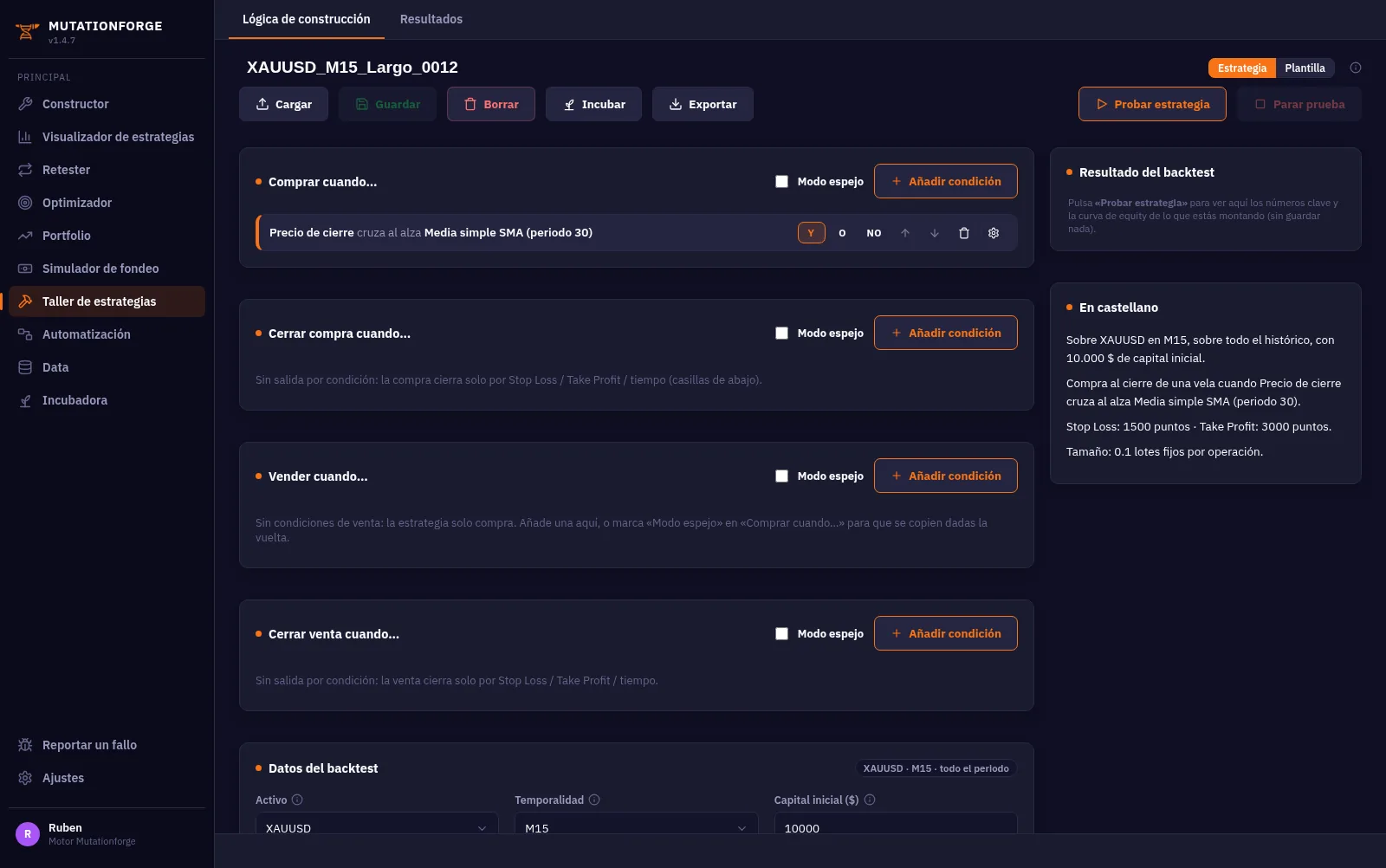This screenshot has height=868, width=1386.
Task: Click the strategy name XAUUSD_M15_Largo_0012
Action: coord(353,68)
